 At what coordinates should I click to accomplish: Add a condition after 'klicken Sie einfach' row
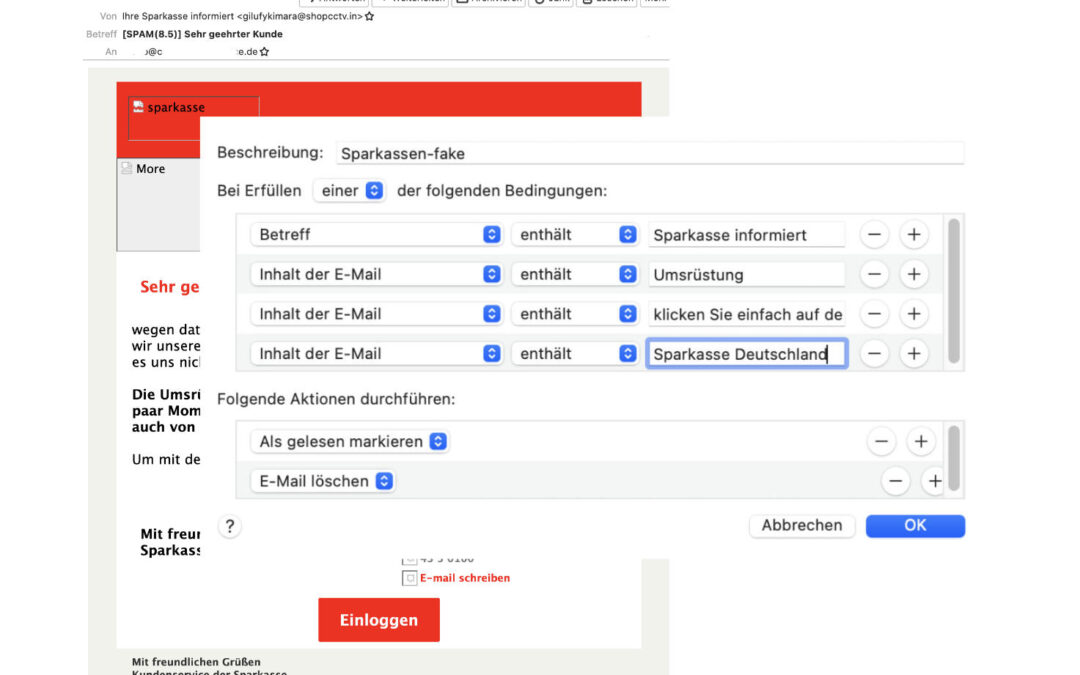coord(914,314)
